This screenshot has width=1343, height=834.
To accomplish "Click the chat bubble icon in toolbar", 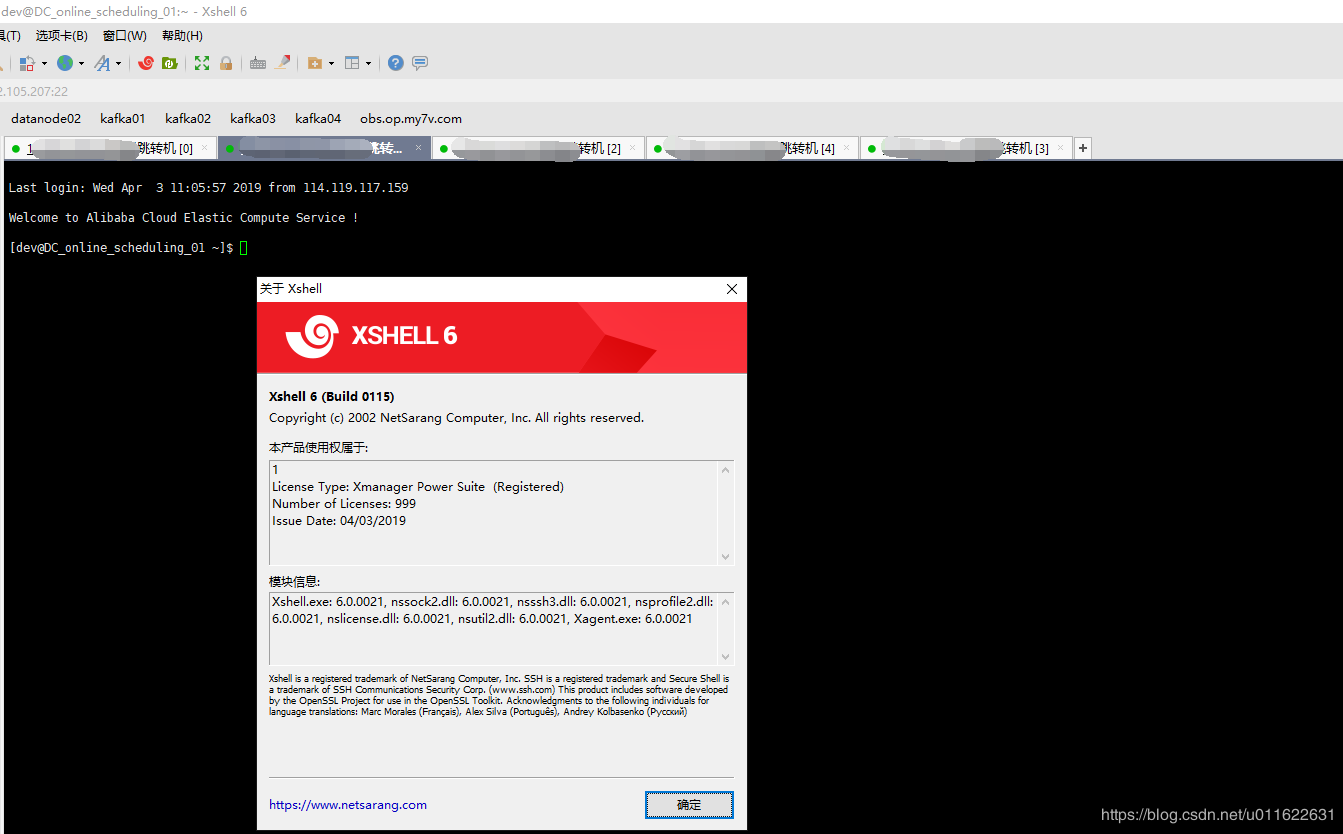I will coord(420,63).
